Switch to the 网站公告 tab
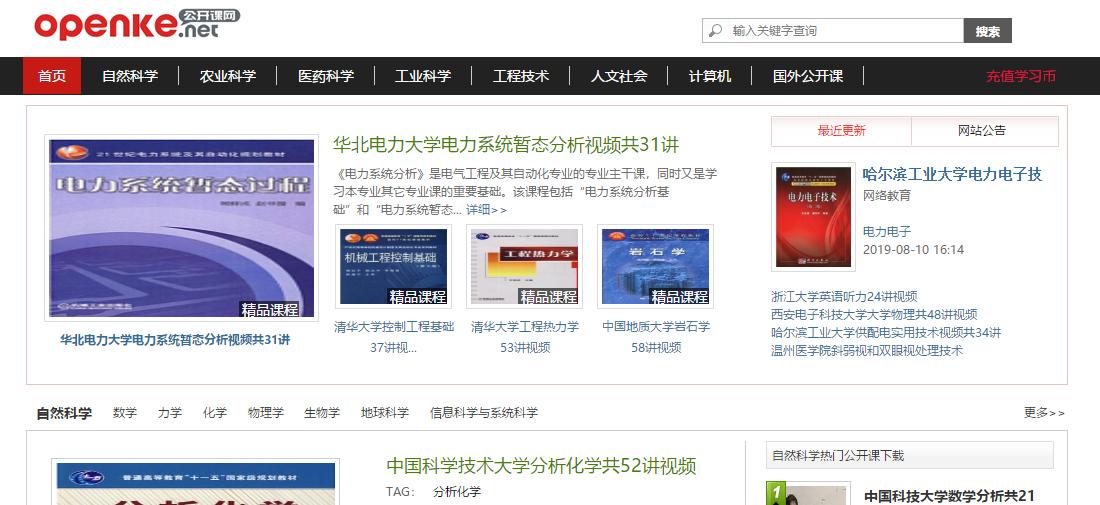The image size is (1100, 505). coord(984,131)
